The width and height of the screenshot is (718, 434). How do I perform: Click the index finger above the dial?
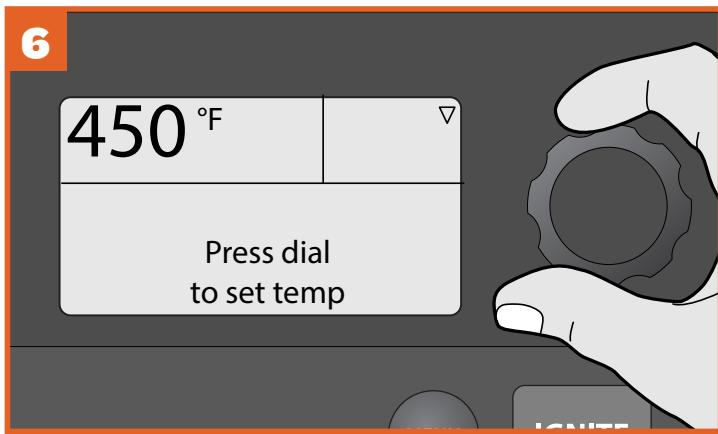tap(632, 92)
